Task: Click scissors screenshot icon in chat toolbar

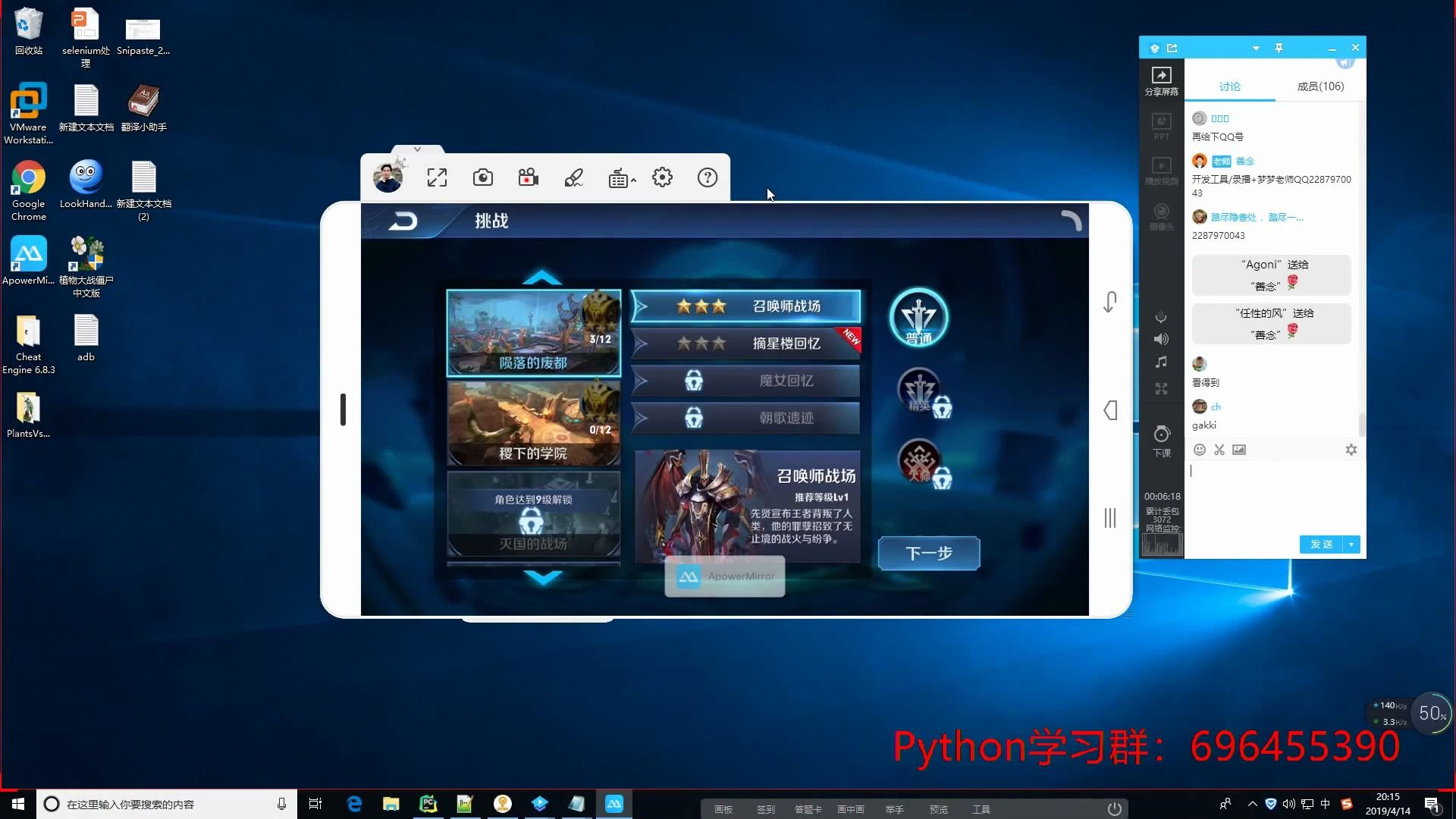Action: pyautogui.click(x=1219, y=450)
